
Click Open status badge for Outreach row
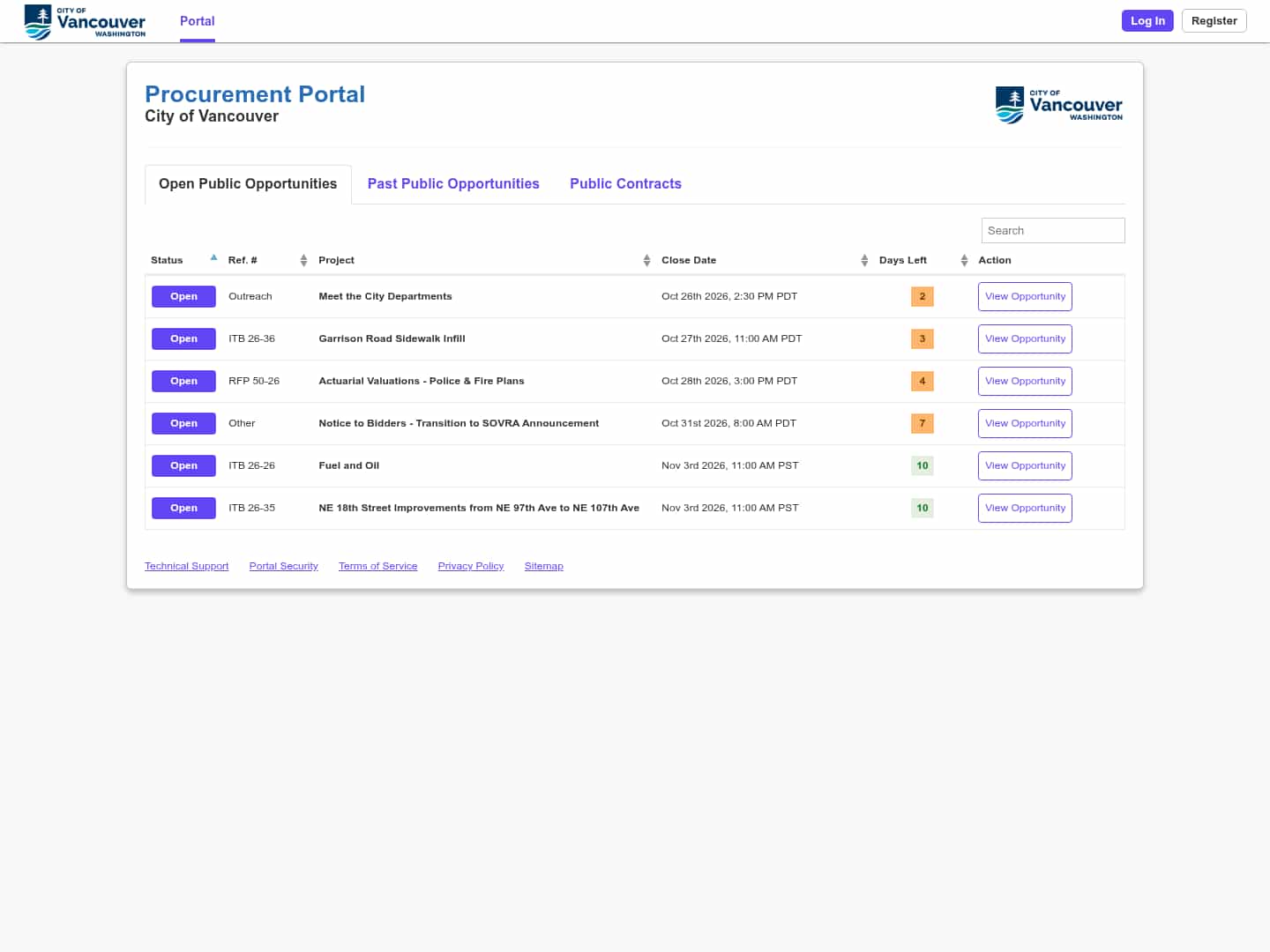pyautogui.click(x=183, y=296)
